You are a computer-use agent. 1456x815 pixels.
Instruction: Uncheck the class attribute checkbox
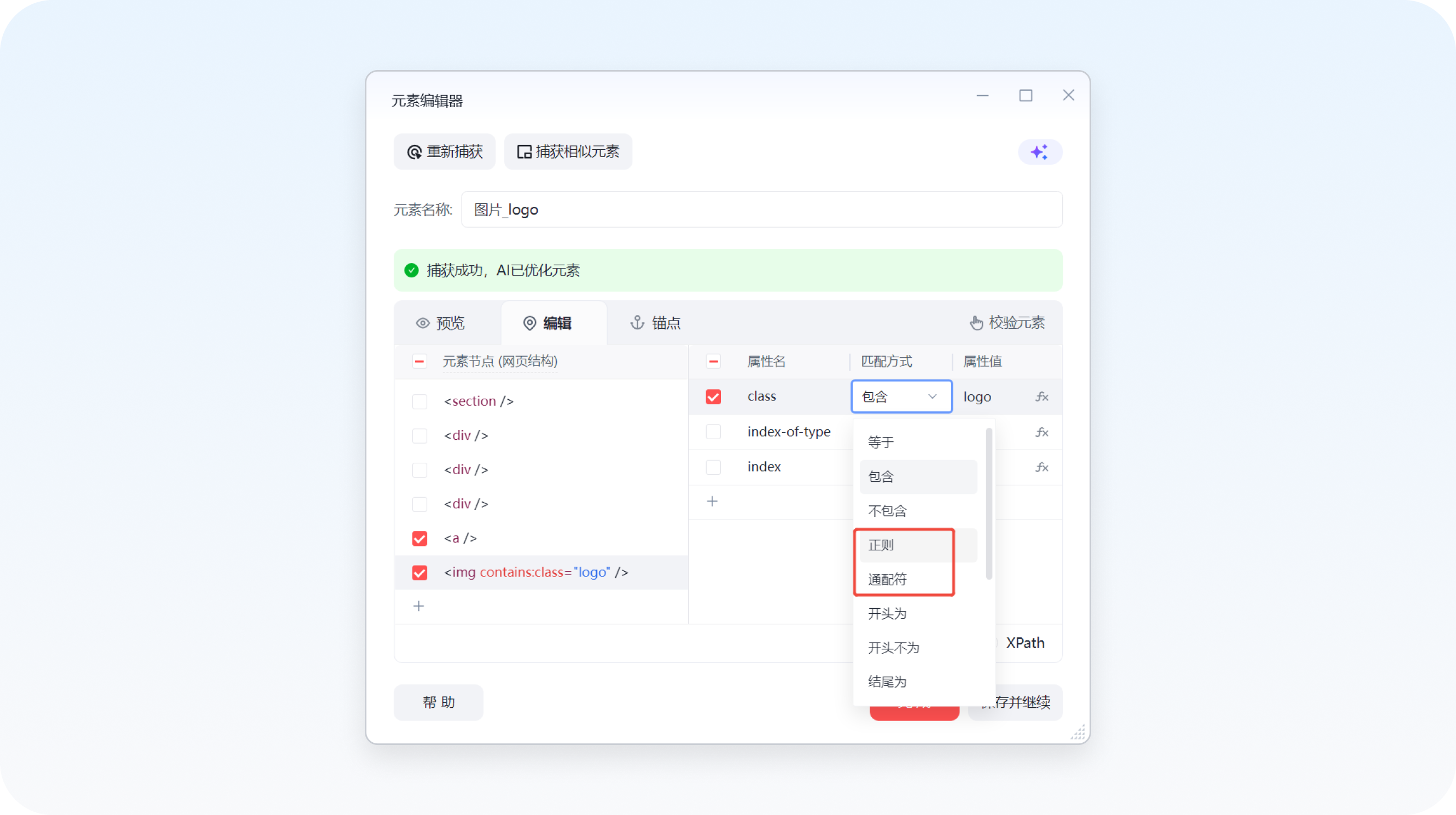(x=713, y=397)
